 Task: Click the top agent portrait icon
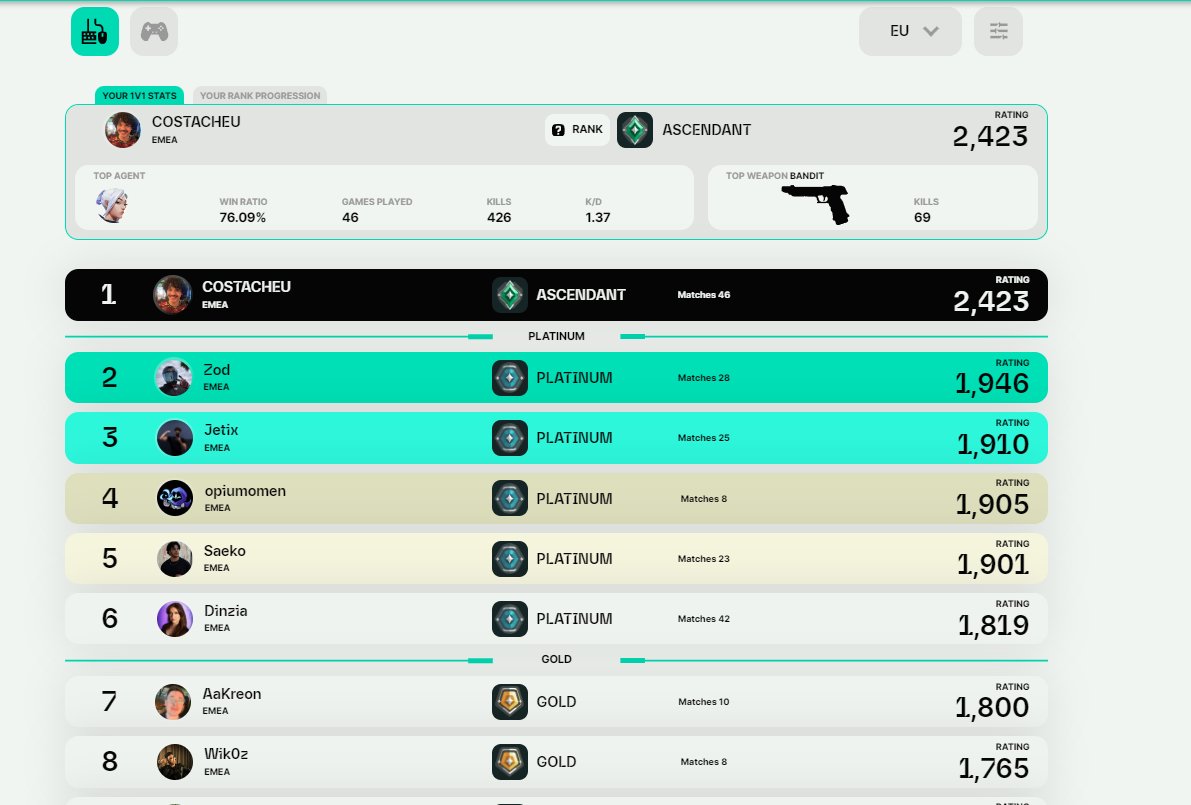112,205
